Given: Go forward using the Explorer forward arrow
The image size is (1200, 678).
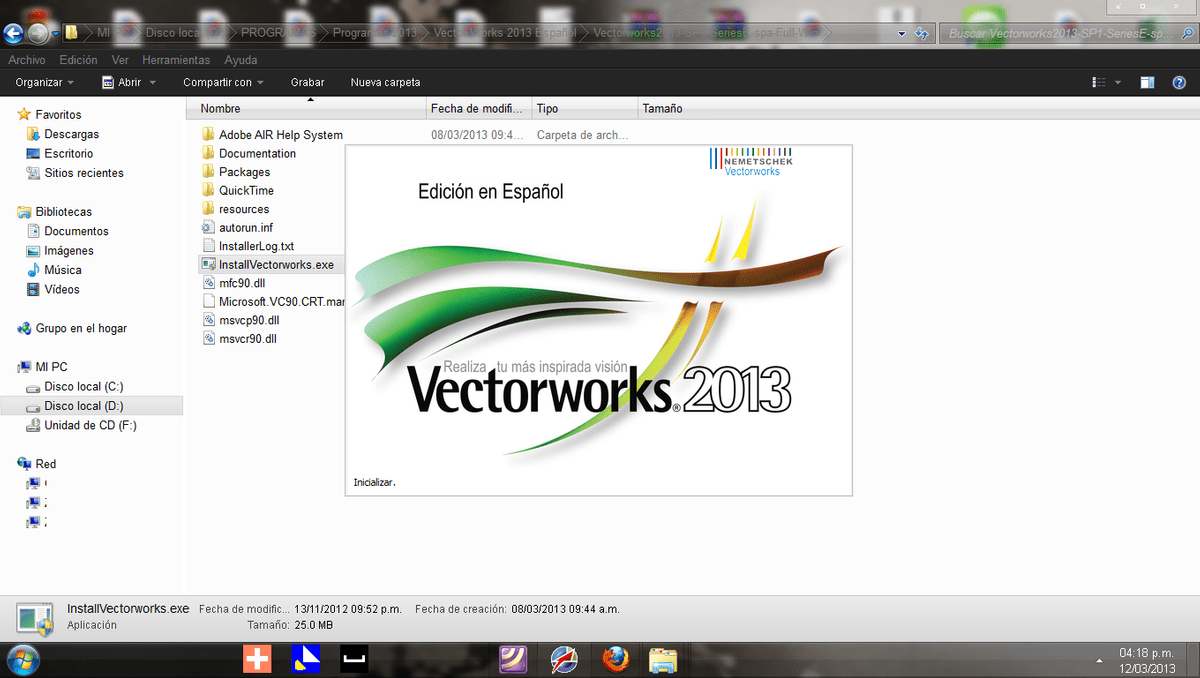Looking at the screenshot, I should click(38, 33).
